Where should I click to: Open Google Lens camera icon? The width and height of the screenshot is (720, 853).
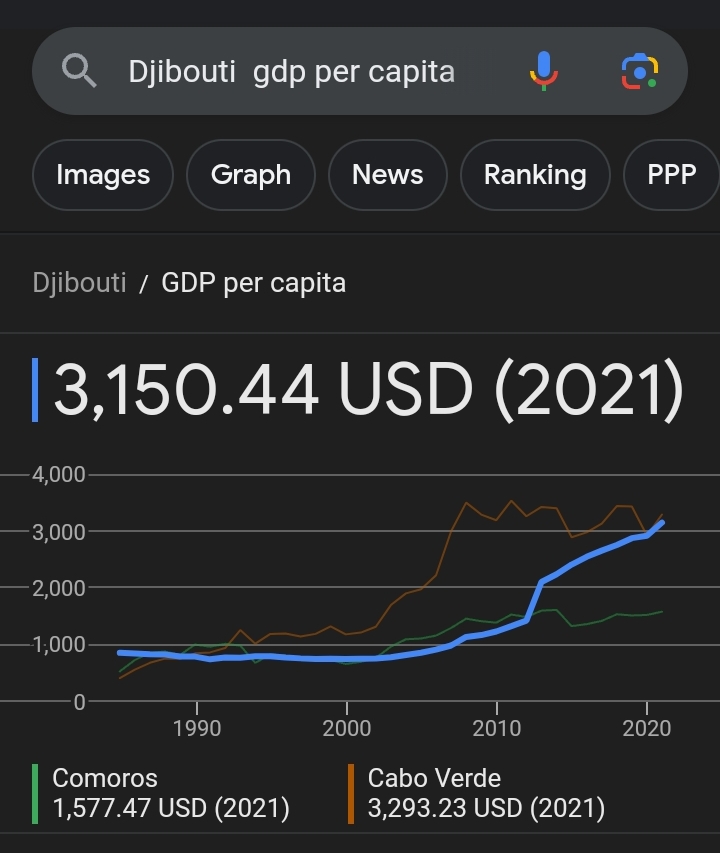[x=640, y=71]
